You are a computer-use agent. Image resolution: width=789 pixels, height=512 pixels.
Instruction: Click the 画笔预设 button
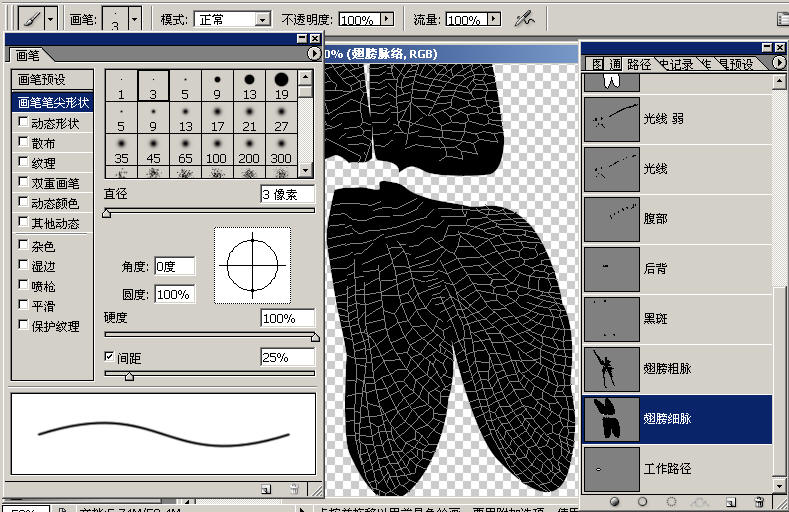[52, 79]
